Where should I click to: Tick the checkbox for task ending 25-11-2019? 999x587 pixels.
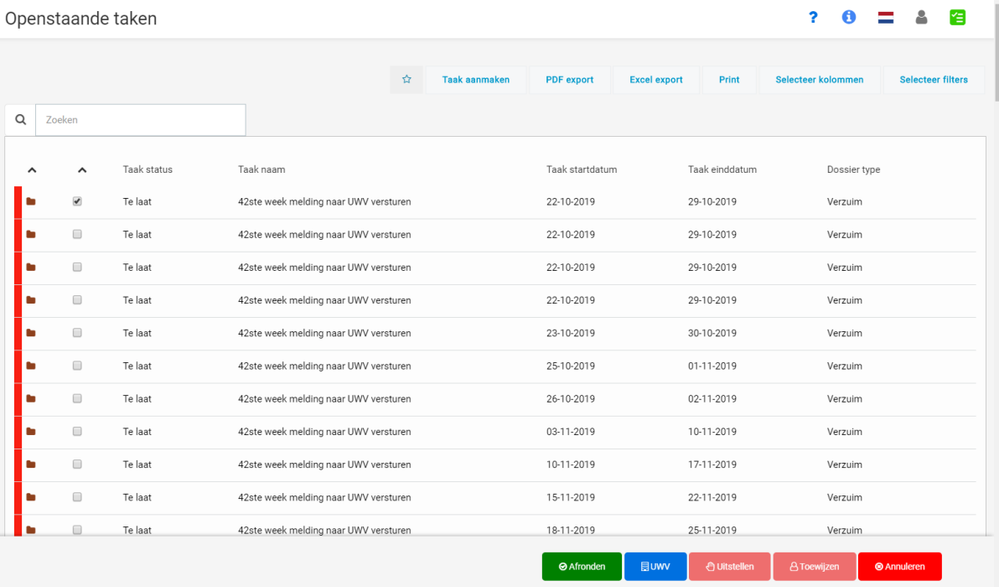[77, 530]
